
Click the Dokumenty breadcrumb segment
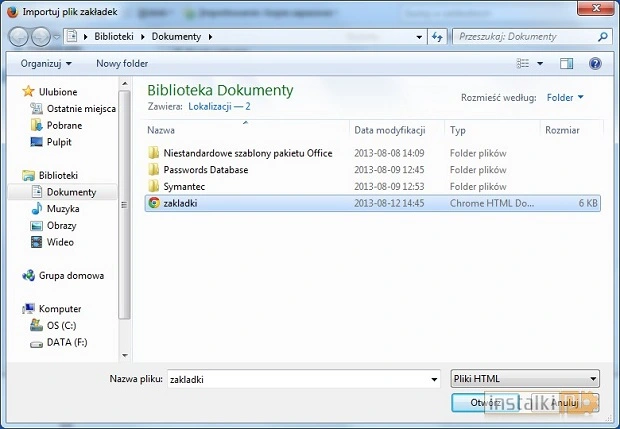[176, 37]
